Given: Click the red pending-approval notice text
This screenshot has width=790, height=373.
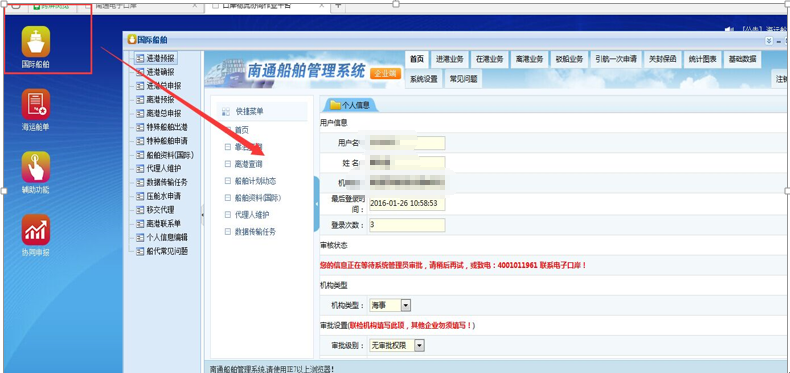Looking at the screenshot, I should 453,265.
